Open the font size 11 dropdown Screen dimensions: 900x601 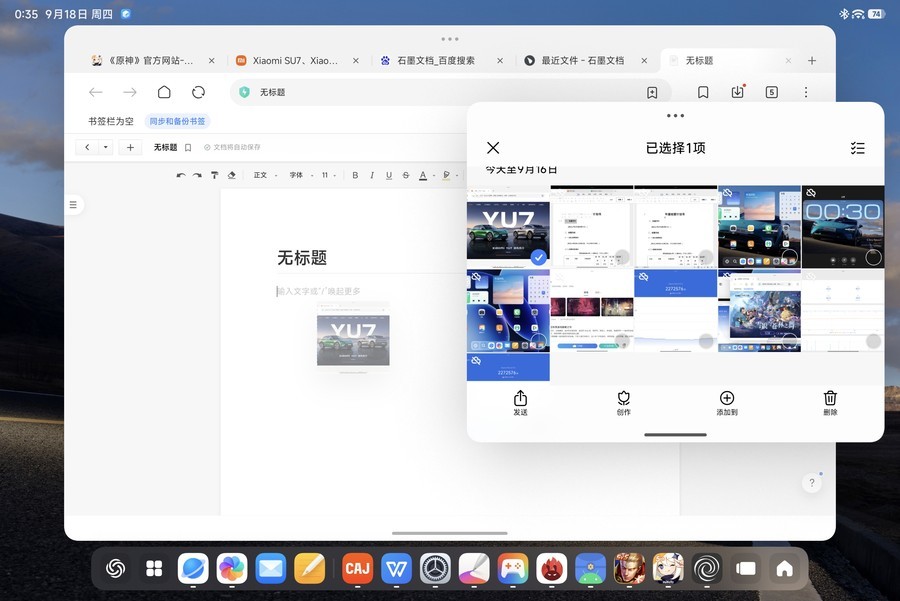(x=328, y=175)
